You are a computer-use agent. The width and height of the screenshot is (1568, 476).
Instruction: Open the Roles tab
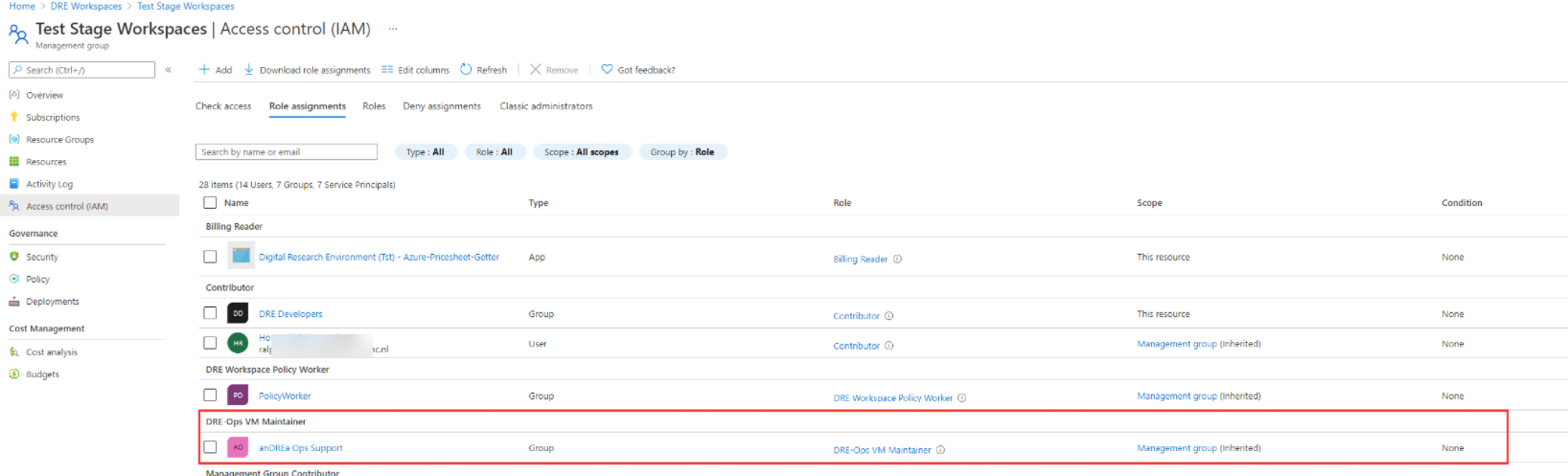point(374,106)
